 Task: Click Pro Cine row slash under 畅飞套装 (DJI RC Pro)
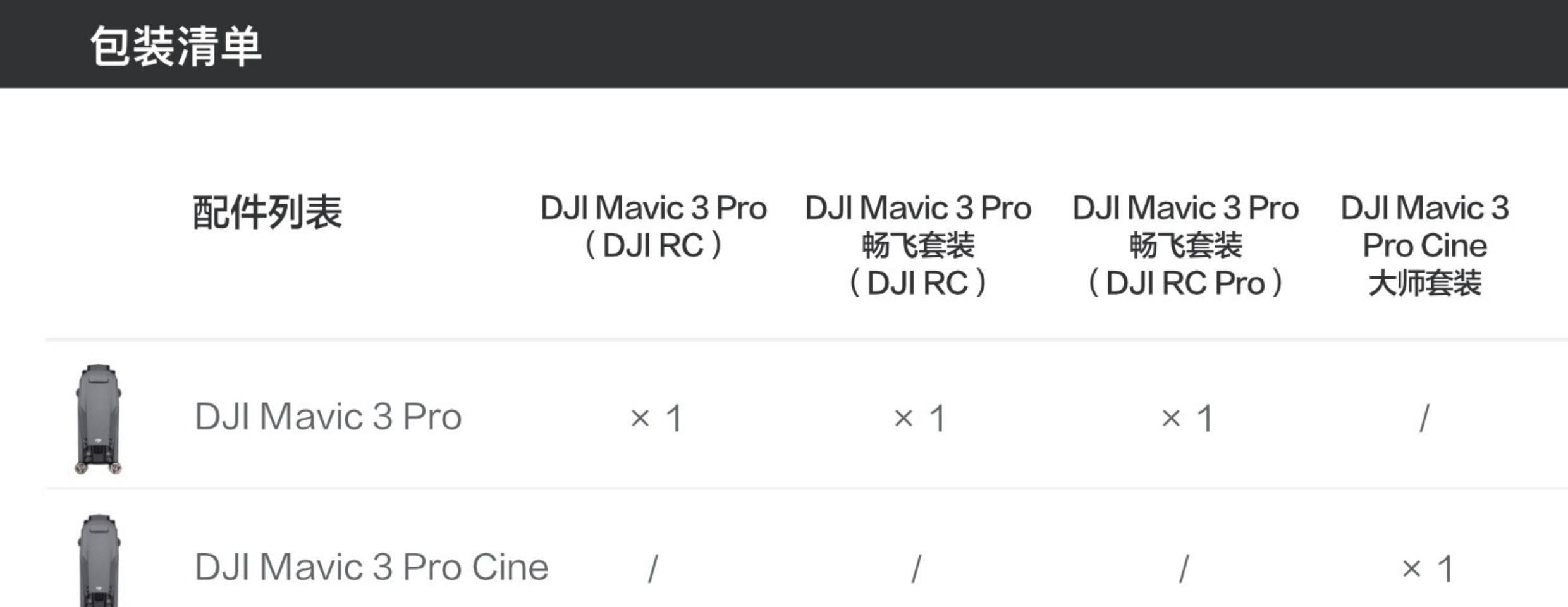pyautogui.click(x=1184, y=568)
